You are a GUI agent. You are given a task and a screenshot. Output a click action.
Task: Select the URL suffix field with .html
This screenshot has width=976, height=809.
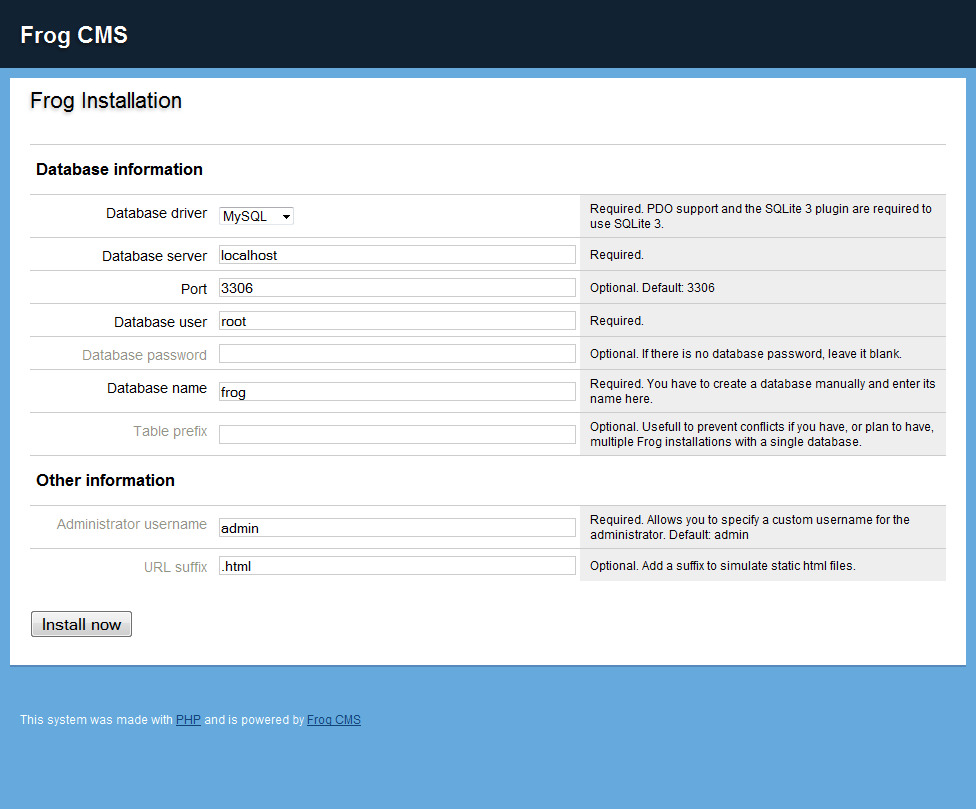397,566
